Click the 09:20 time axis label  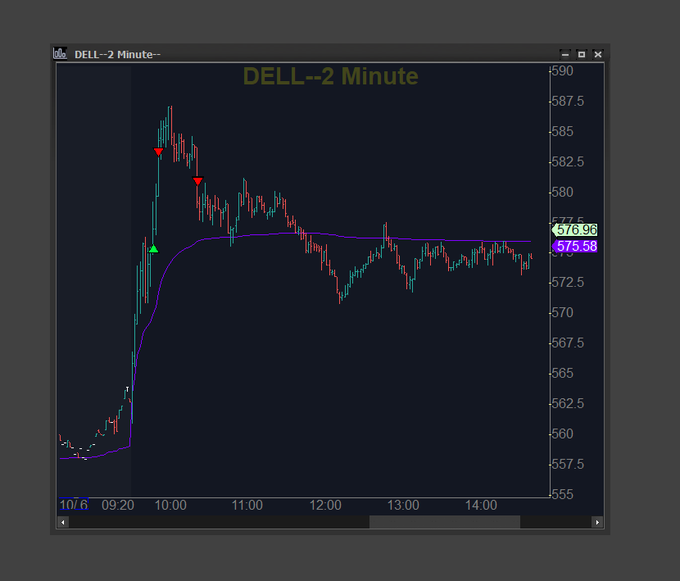[118, 505]
